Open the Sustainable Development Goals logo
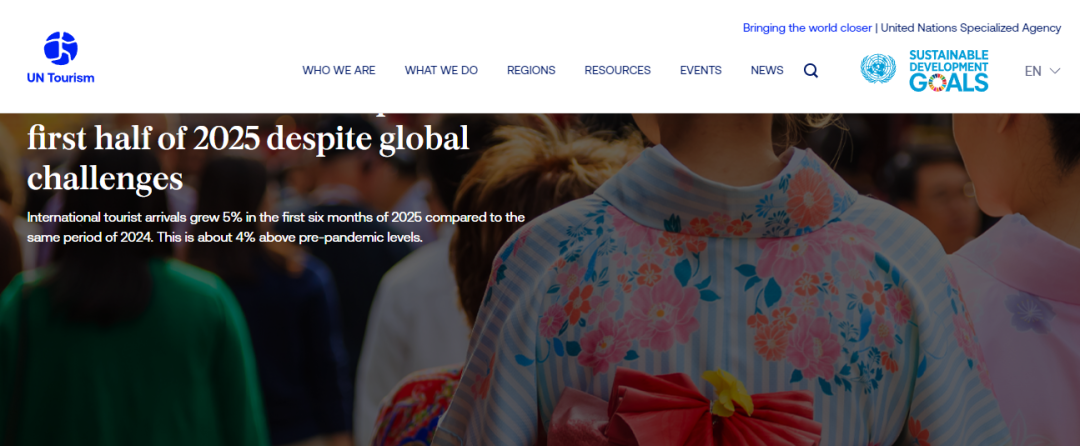Viewport: 1080px width, 446px height. tap(948, 70)
